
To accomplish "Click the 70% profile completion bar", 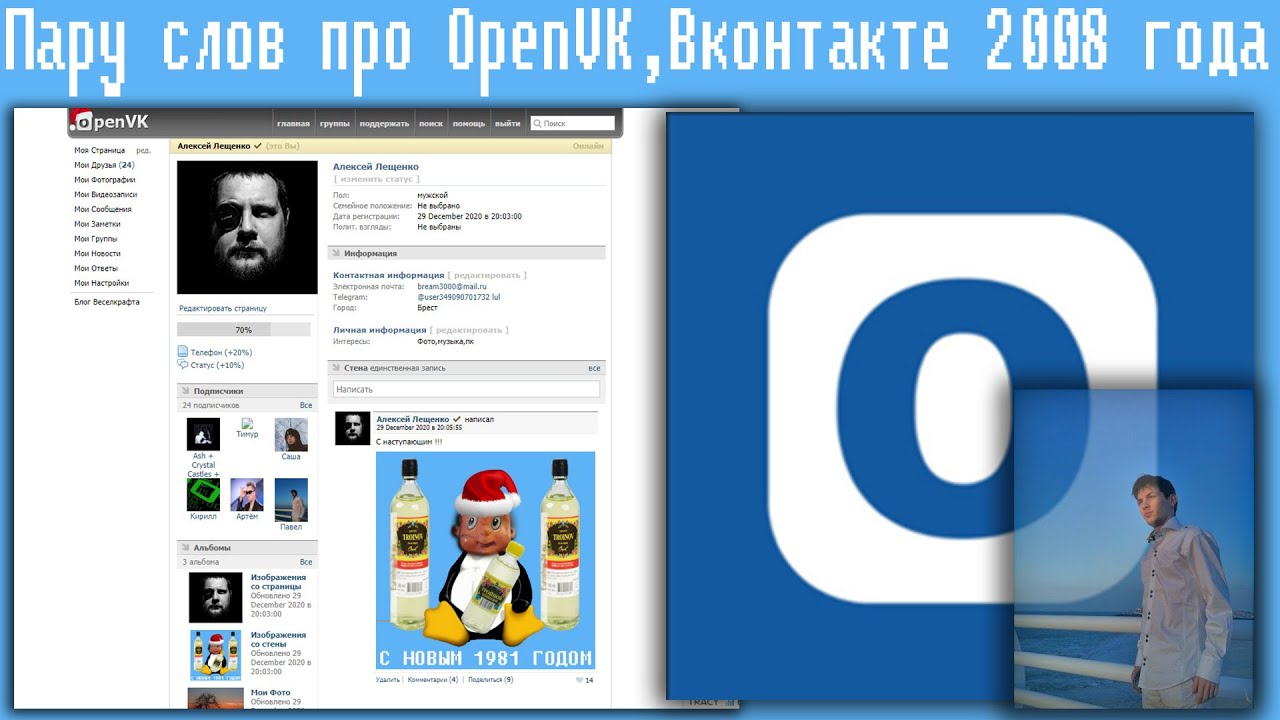I will point(244,330).
